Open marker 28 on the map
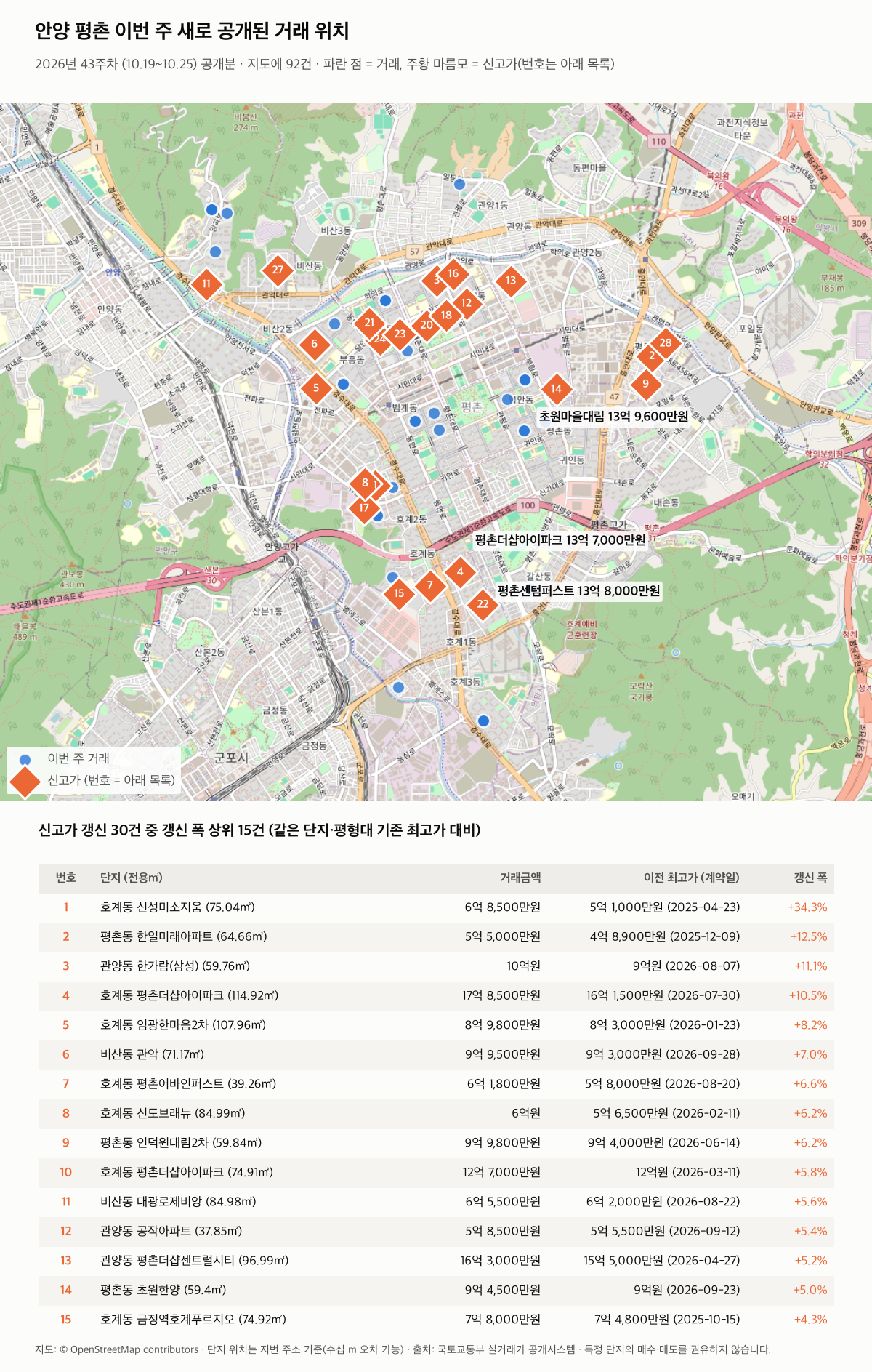This screenshot has height=1372, width=872. point(666,343)
